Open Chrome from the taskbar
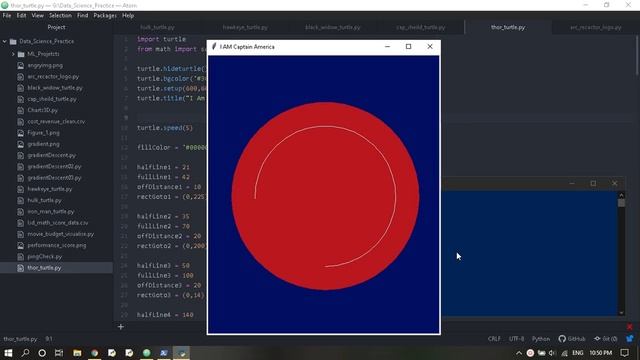The height and width of the screenshot is (360, 640). click(x=95, y=353)
